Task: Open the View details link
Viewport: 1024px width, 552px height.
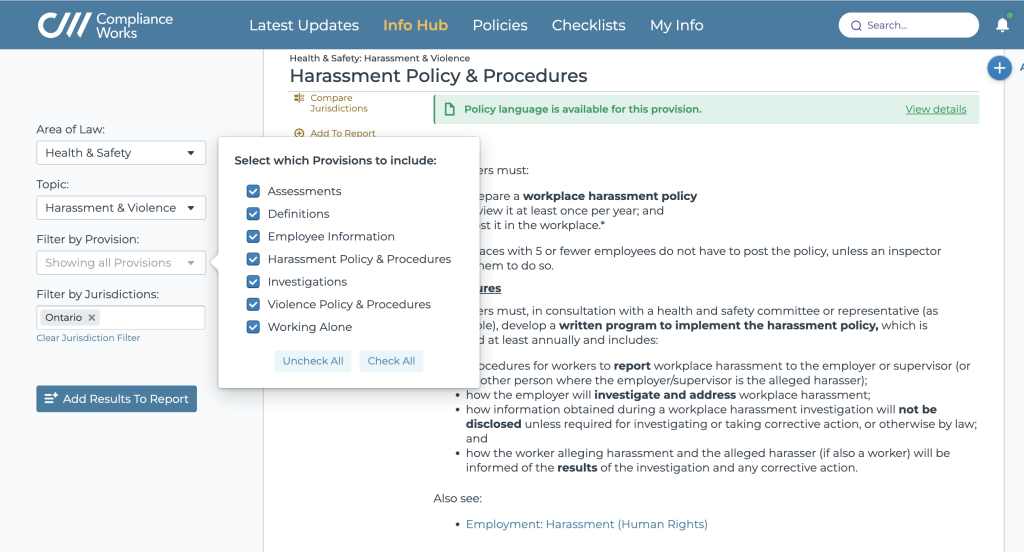Action: pyautogui.click(x=935, y=109)
